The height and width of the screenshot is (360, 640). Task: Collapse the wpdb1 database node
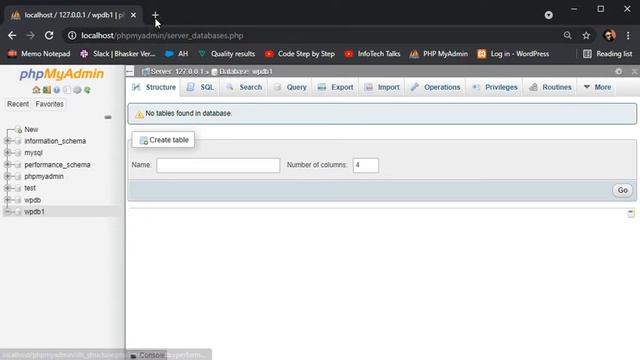pos(7,212)
